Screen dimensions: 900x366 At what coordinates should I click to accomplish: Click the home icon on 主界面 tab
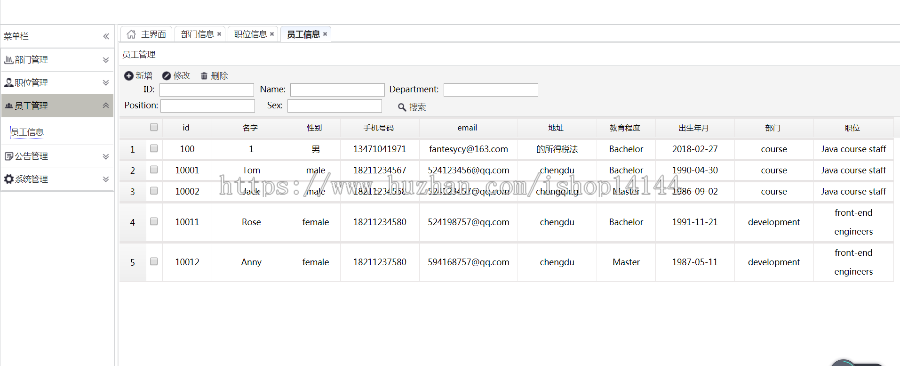tap(131, 34)
